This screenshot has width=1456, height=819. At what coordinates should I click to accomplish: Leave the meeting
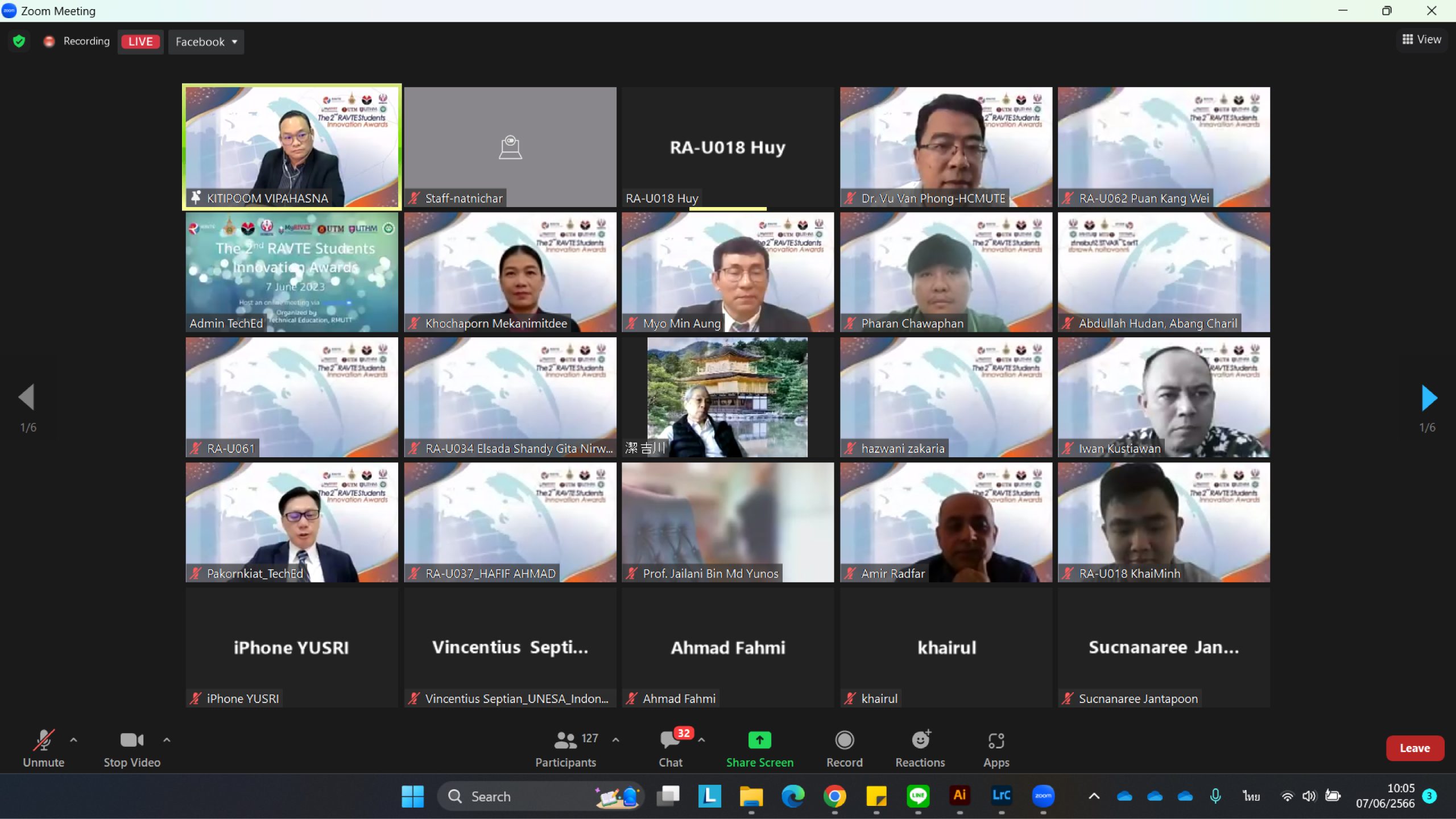(x=1414, y=748)
